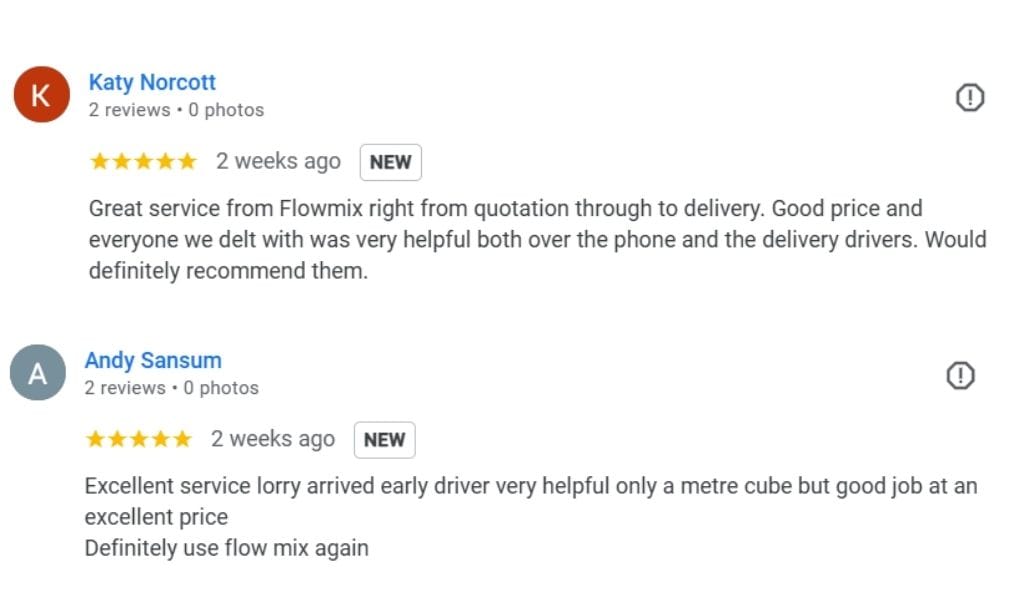1024x600 pixels.
Task: Click "2 reviews · 0 photos" under Andy Sansum
Action: (171, 388)
